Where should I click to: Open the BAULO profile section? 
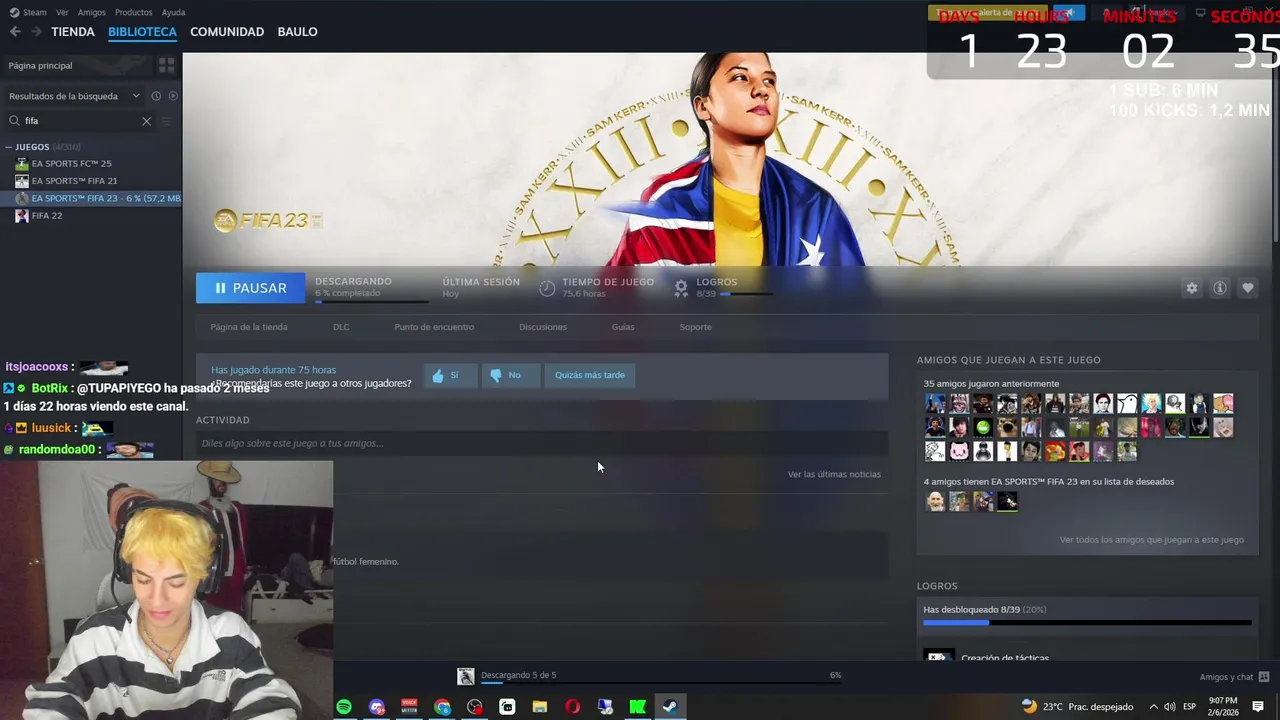(x=297, y=32)
